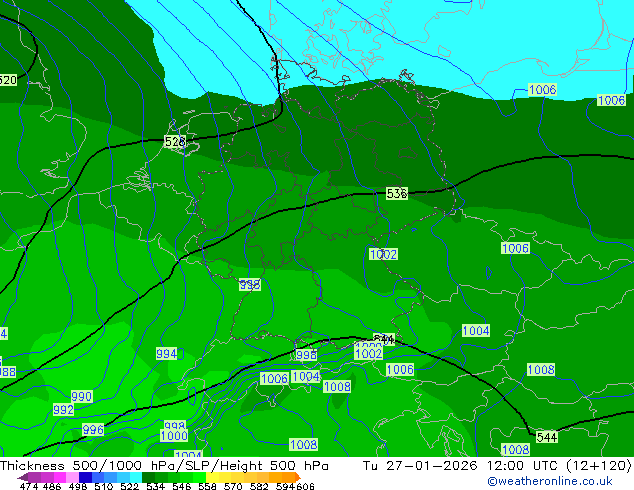634x490 pixels.
Task: Click legend value '546'
Action: pyautogui.click(x=182, y=486)
